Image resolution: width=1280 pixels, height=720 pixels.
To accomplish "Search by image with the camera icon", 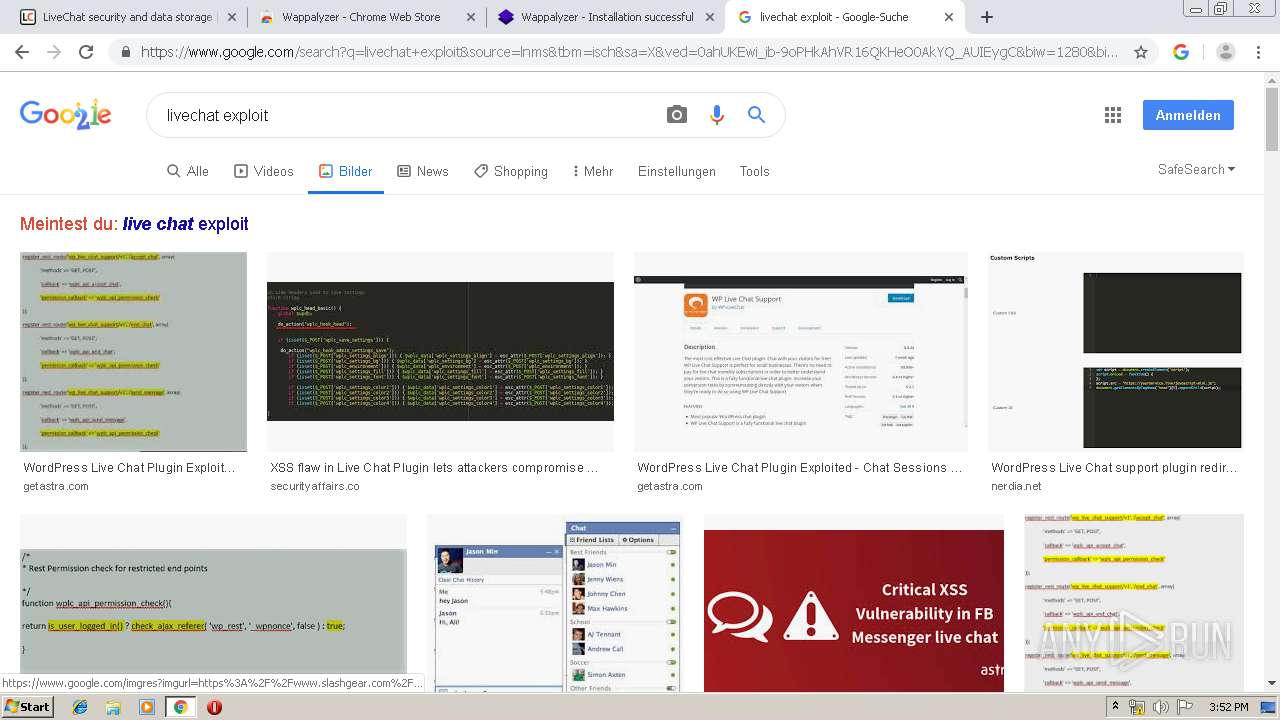I will [x=677, y=115].
